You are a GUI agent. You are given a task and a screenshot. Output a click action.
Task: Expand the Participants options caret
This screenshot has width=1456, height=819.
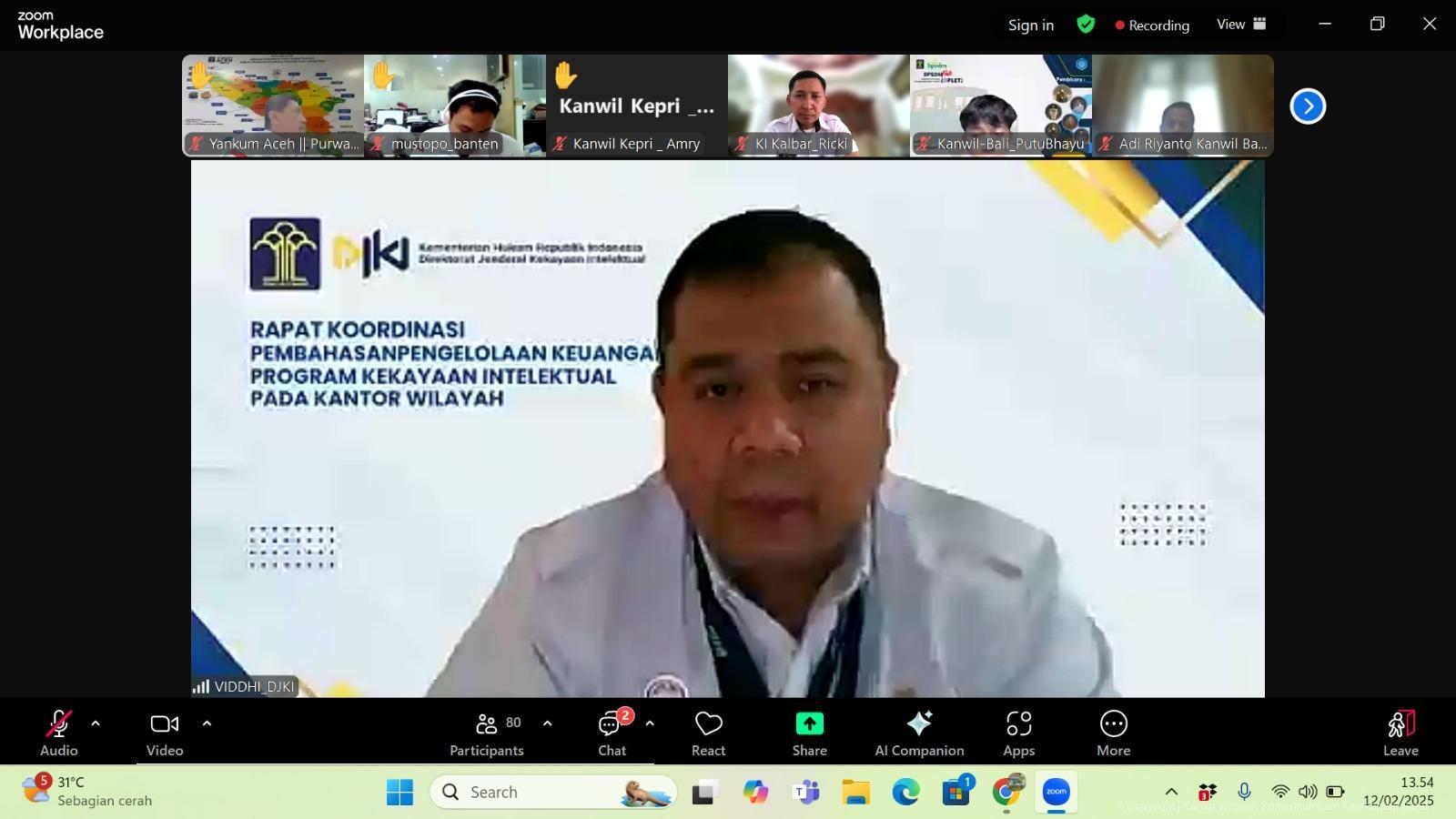click(x=547, y=724)
